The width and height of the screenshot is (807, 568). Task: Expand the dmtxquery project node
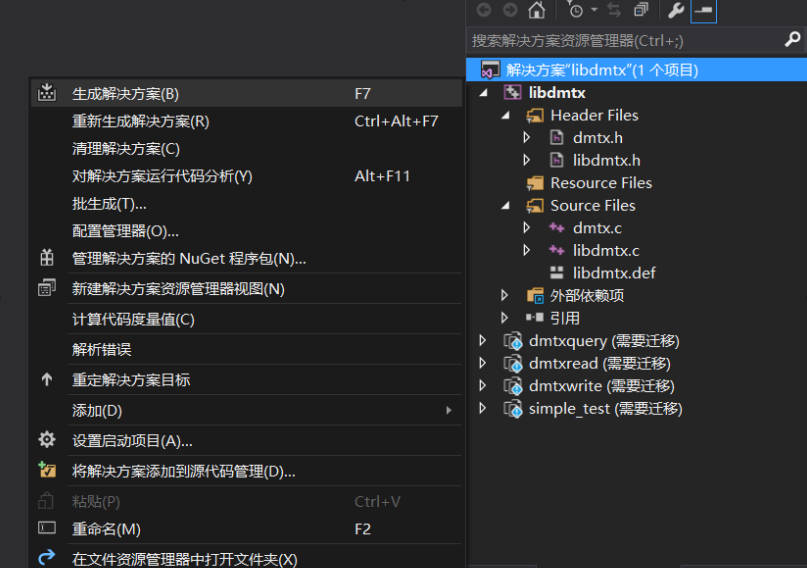coord(484,341)
